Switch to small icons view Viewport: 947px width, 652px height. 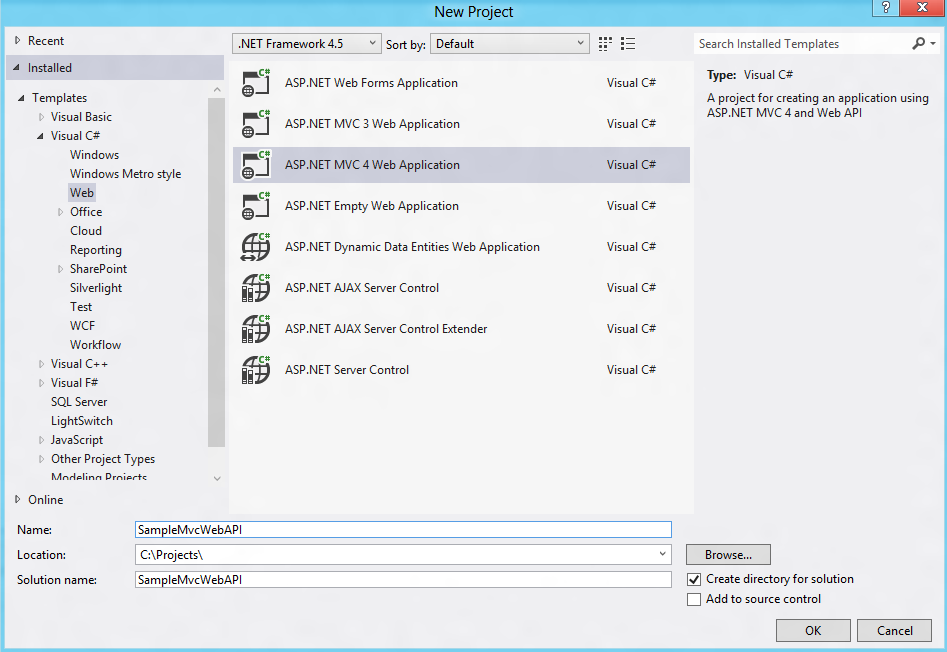click(605, 43)
